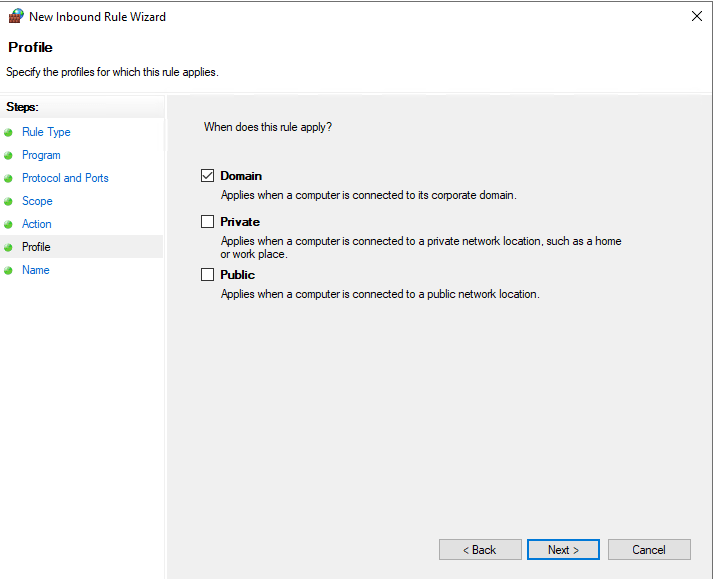
Task: Go back with the Back button
Action: coord(480,550)
